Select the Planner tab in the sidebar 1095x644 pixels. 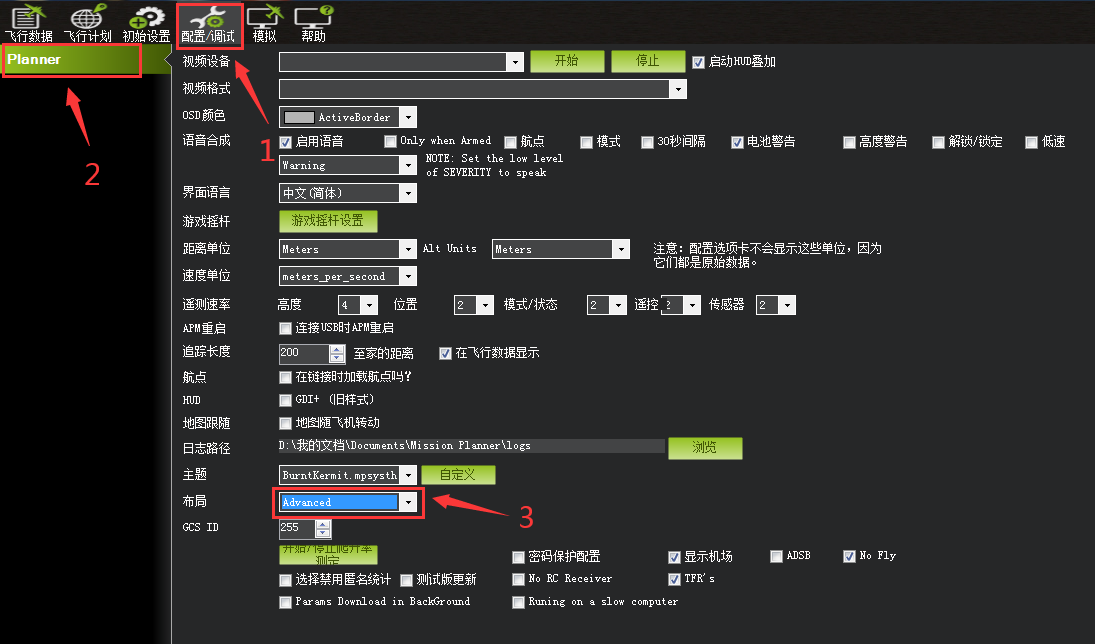(70, 60)
